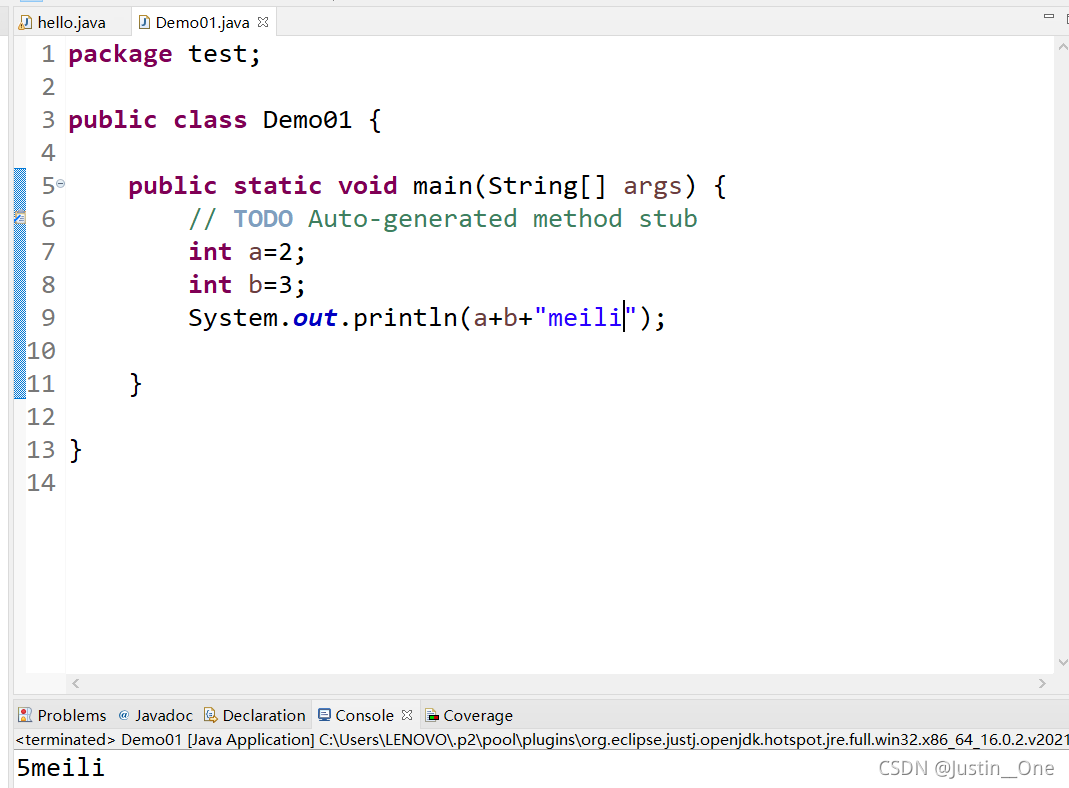1069x788 pixels.
Task: Minimize the editor area
Action: 1049,16
